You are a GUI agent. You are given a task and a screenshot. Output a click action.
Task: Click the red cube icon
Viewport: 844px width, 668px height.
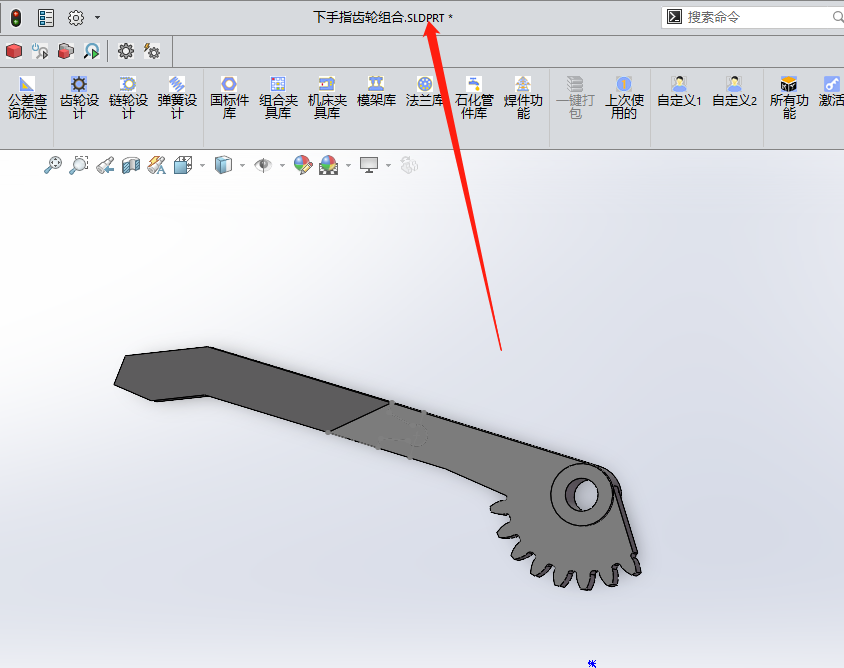(14, 51)
